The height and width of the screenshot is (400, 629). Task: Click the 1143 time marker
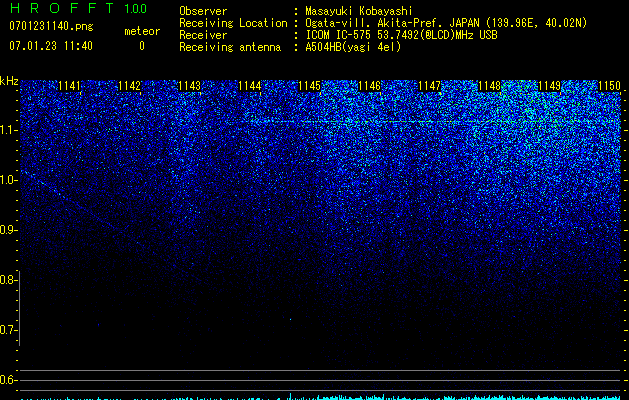pyautogui.click(x=189, y=86)
